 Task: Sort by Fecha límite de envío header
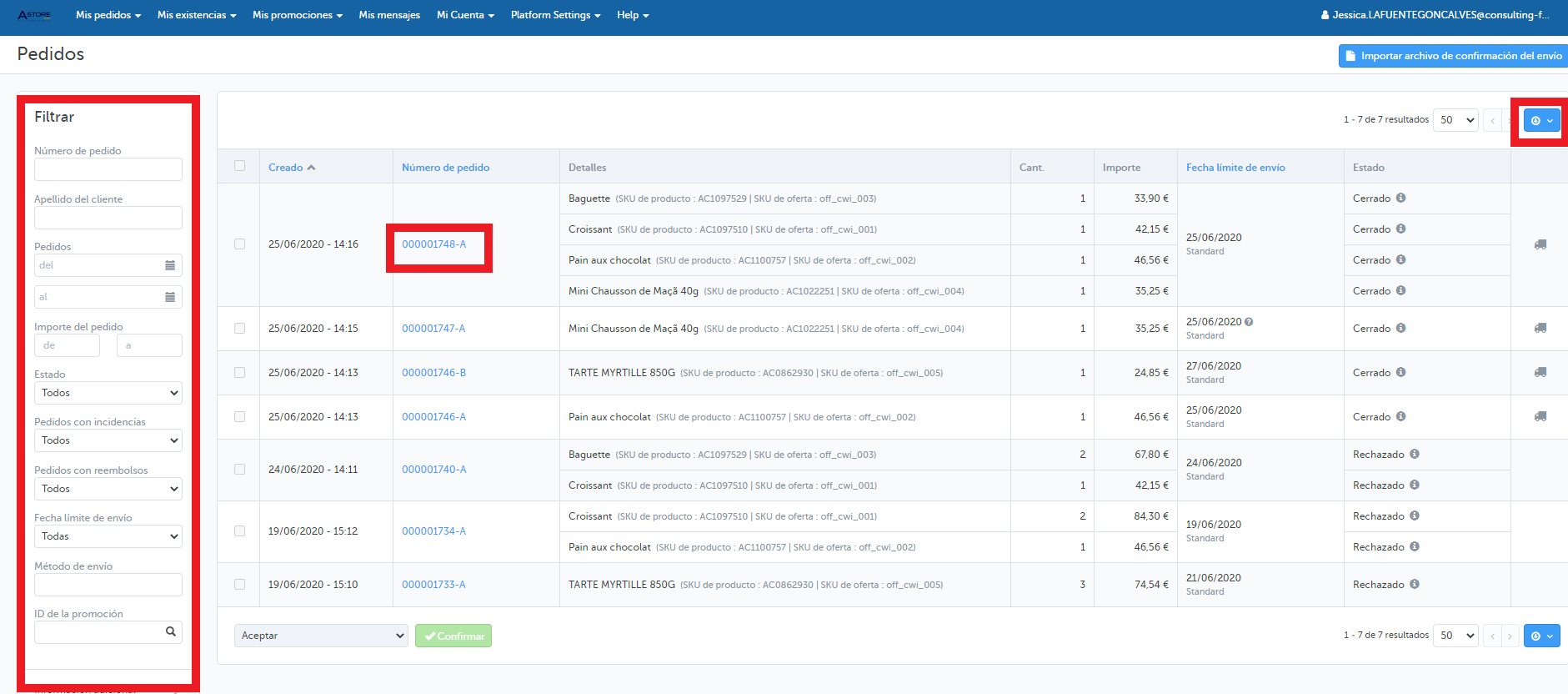(1235, 168)
